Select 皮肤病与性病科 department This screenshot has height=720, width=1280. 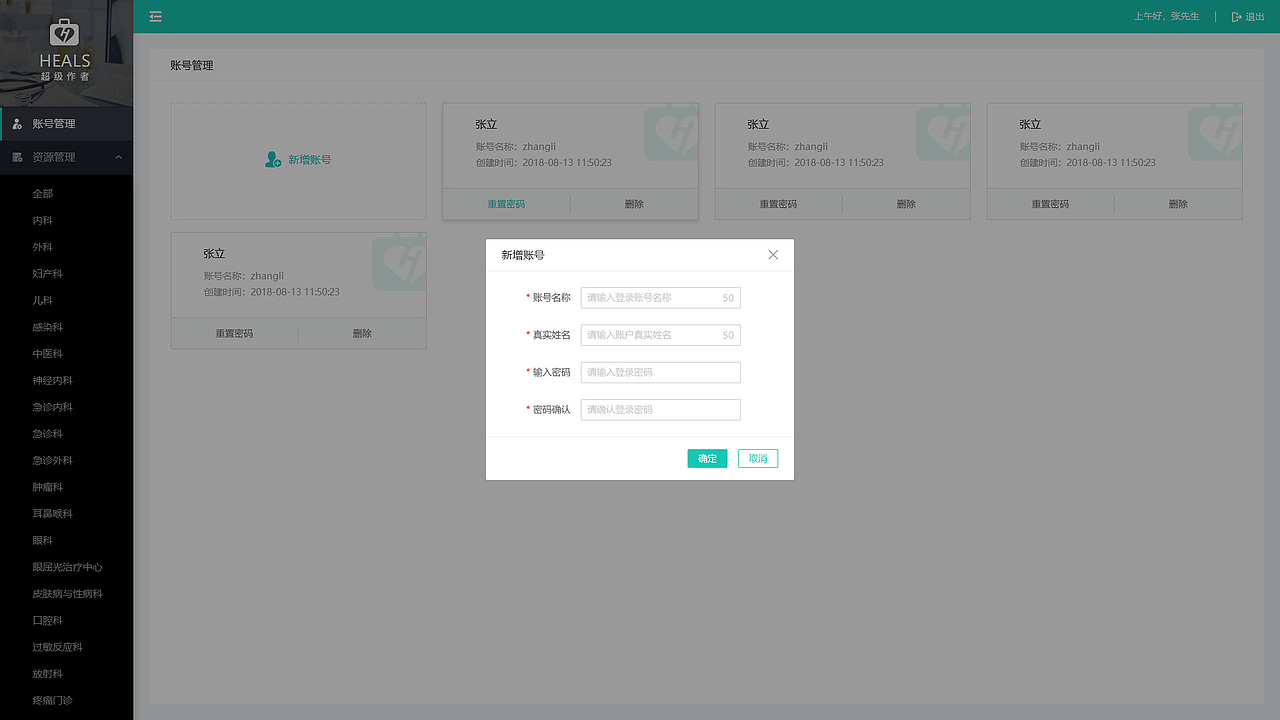(x=68, y=594)
